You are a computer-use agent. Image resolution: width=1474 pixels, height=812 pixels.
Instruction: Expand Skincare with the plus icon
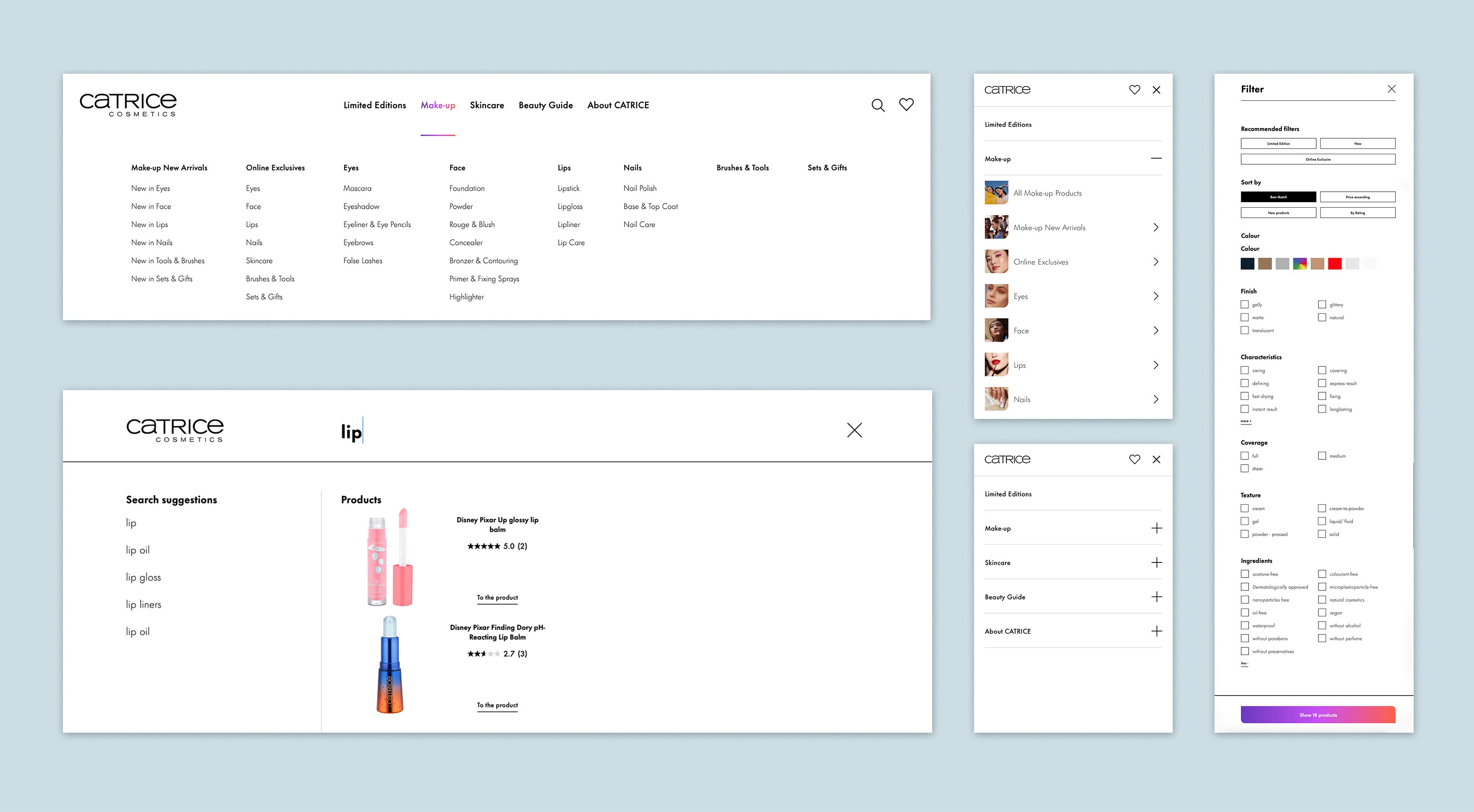1156,562
